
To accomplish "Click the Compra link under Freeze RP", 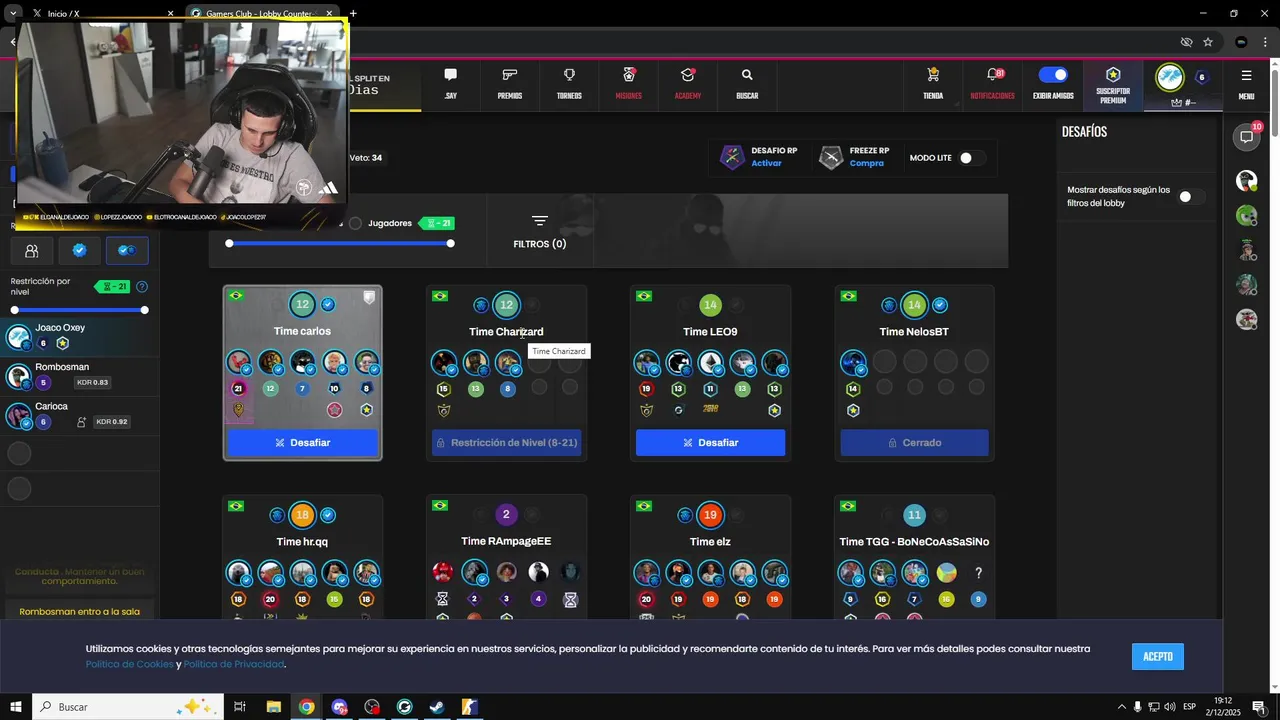I will coord(866,163).
